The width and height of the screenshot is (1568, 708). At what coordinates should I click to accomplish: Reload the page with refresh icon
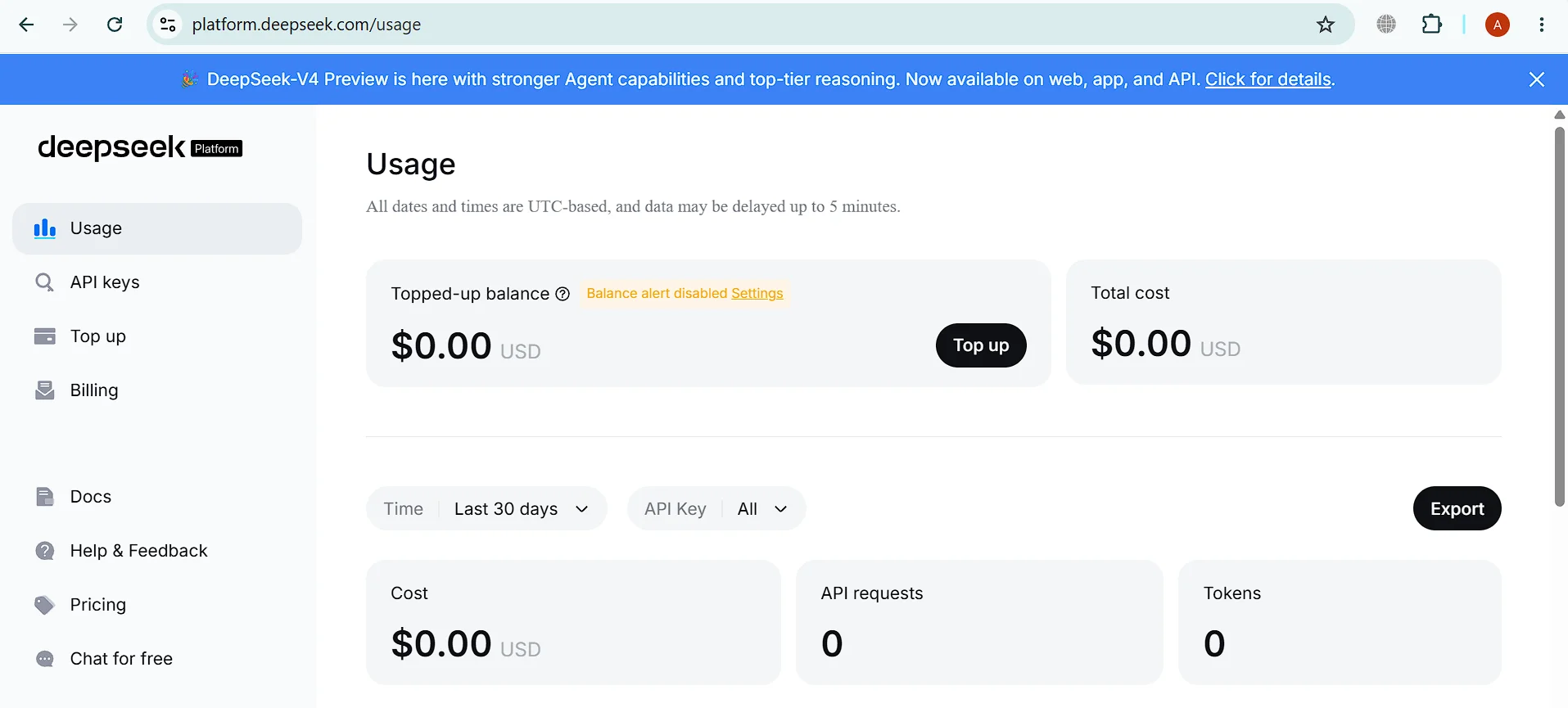point(115,25)
